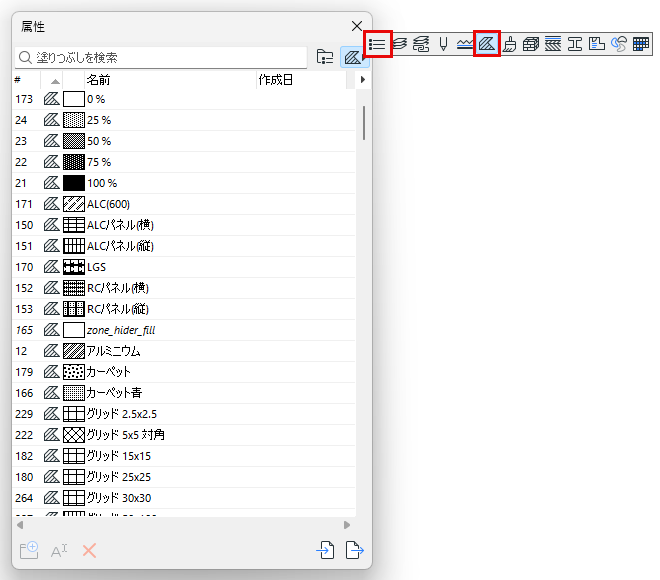Click the sort-arrow column header
This screenshot has height=580, width=660.
[55, 80]
